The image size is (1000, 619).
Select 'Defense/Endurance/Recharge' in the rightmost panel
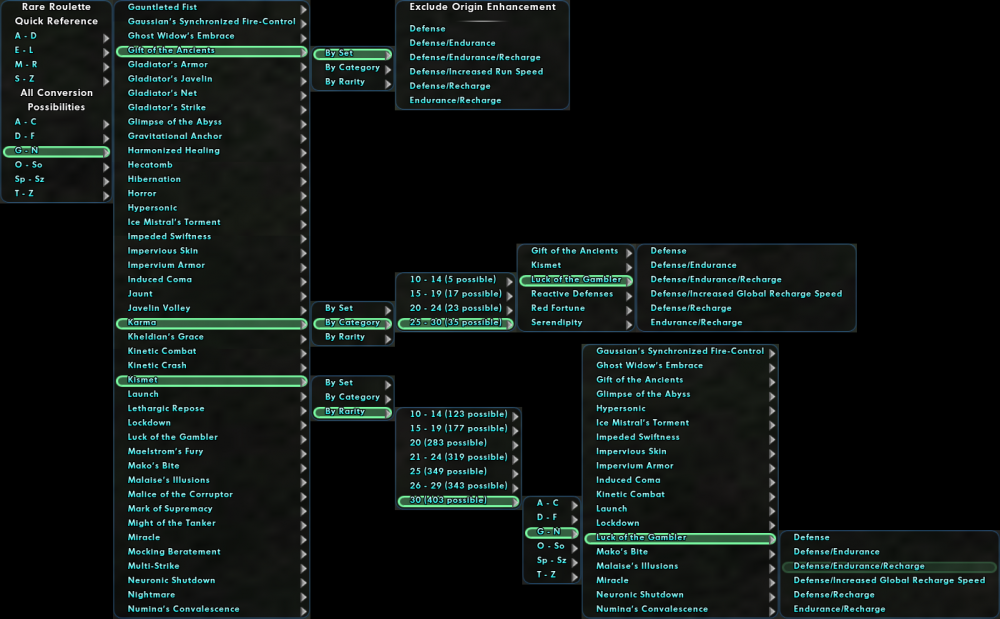(888, 566)
